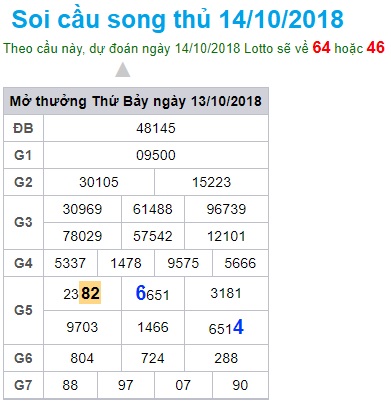Click the G7 number 90
Screen dimensions: 391x403
coord(240,385)
